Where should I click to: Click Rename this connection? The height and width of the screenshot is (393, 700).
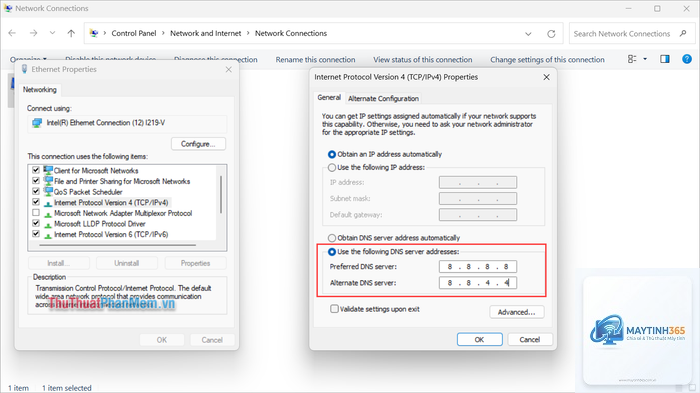click(315, 59)
